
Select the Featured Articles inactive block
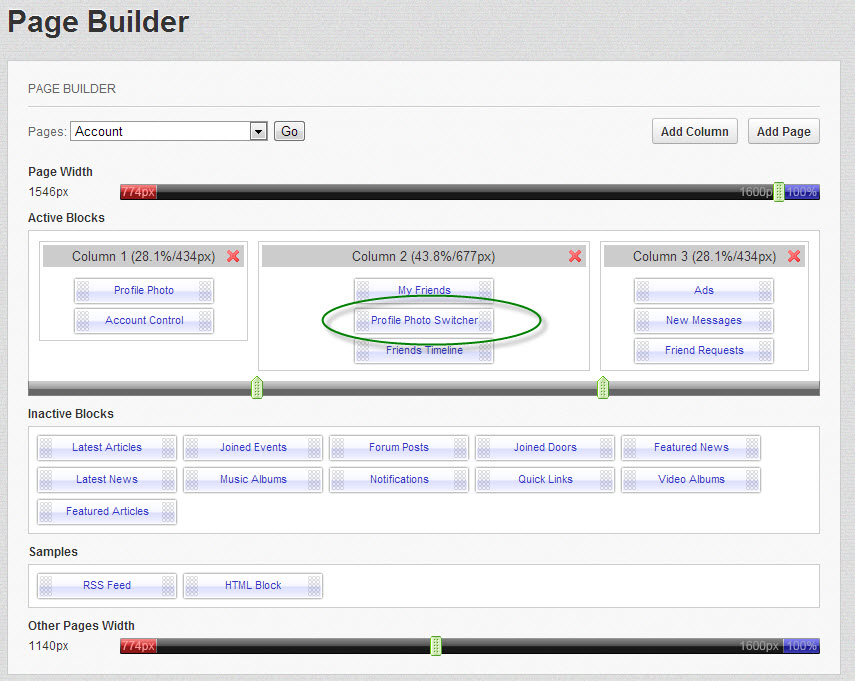[107, 512]
